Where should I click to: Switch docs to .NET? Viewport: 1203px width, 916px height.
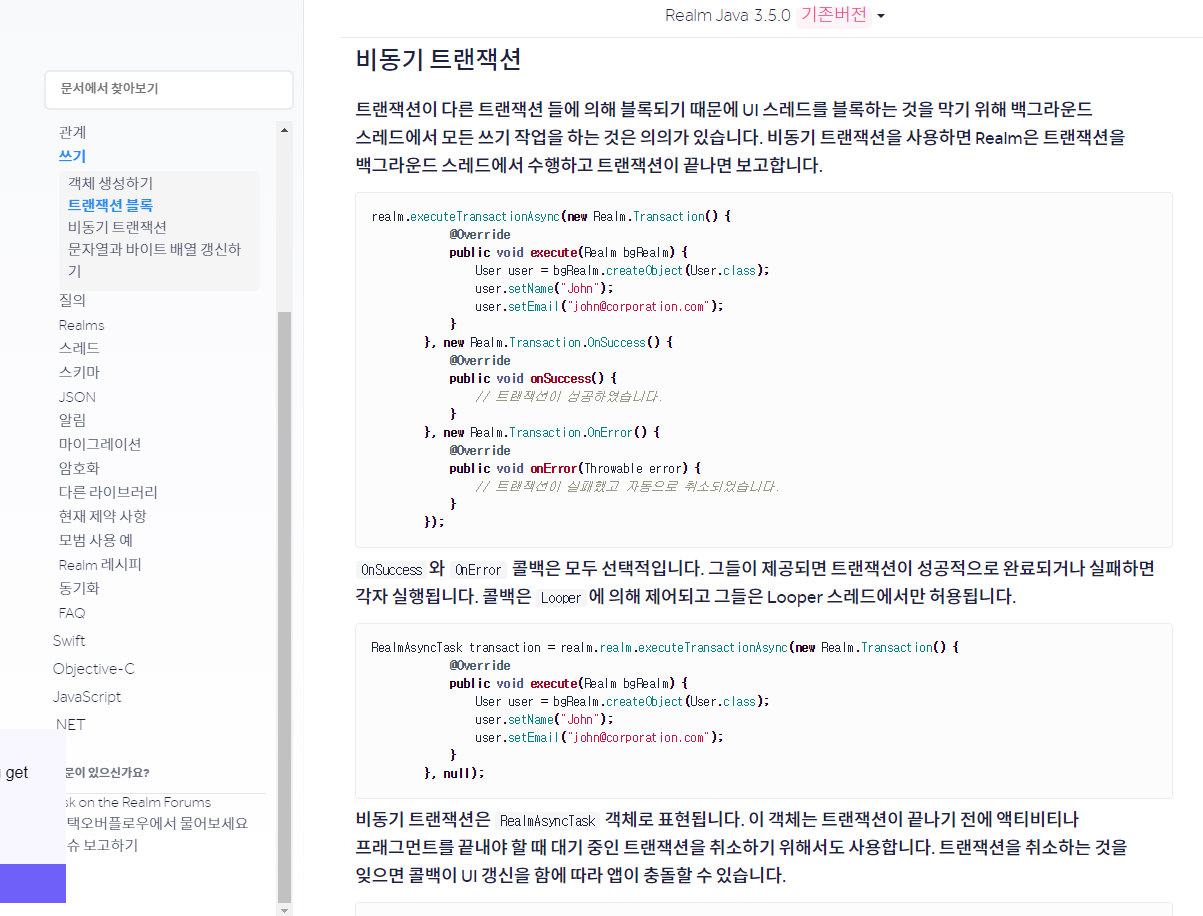coord(70,724)
